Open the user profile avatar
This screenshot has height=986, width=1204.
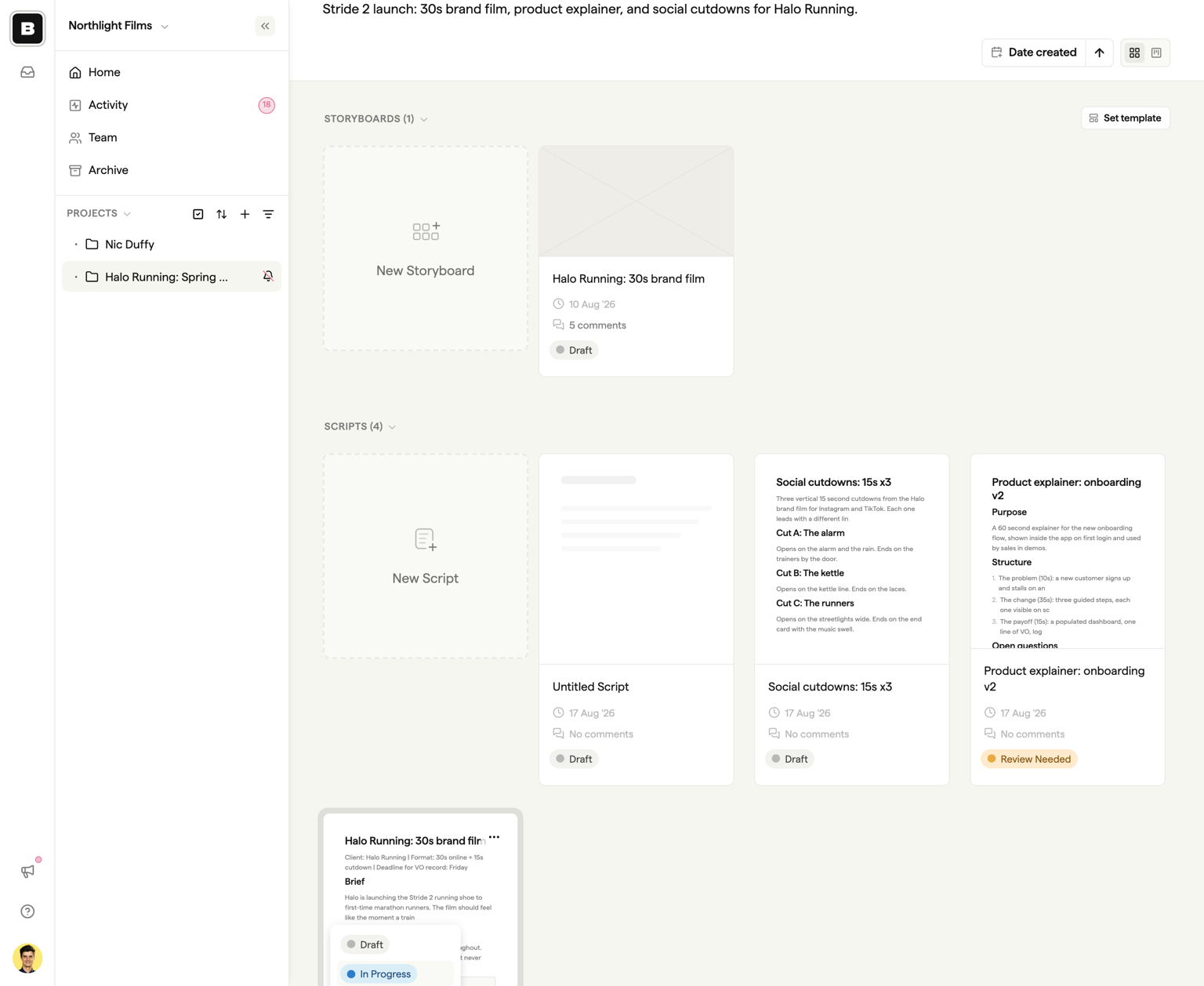(27, 959)
